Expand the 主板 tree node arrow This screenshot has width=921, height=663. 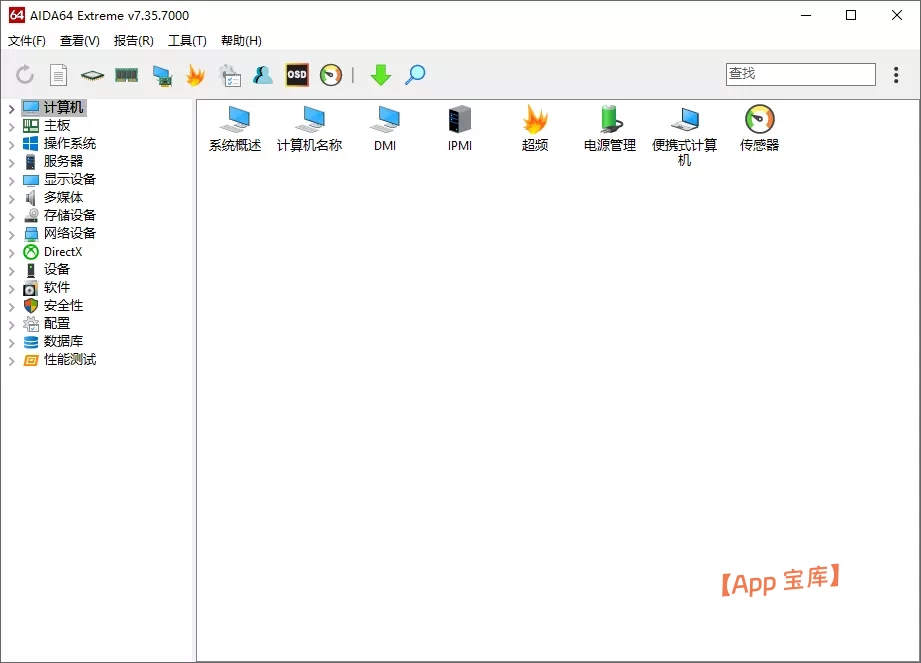[11, 126]
